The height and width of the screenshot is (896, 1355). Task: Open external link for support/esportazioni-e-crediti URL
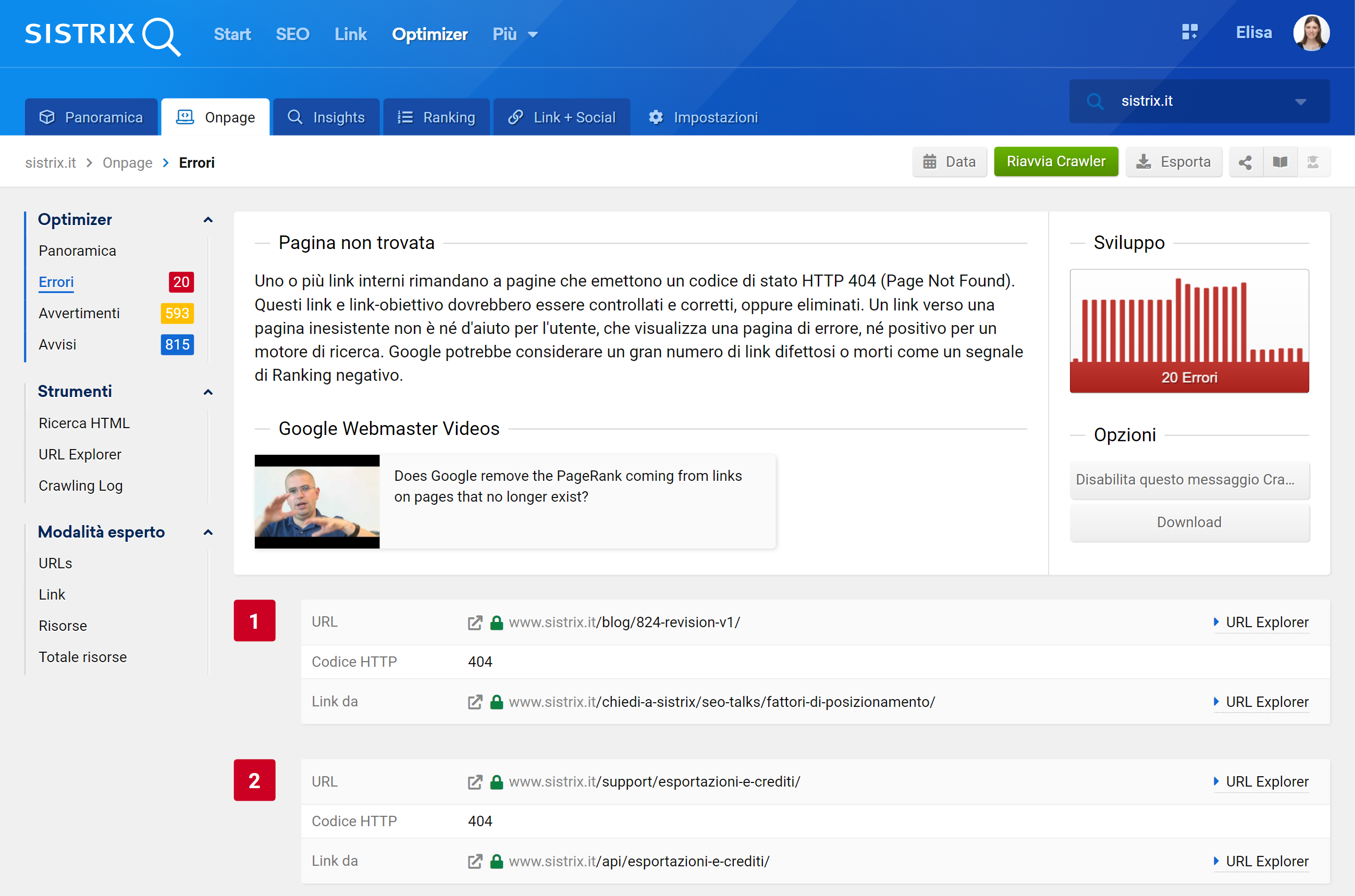click(475, 782)
